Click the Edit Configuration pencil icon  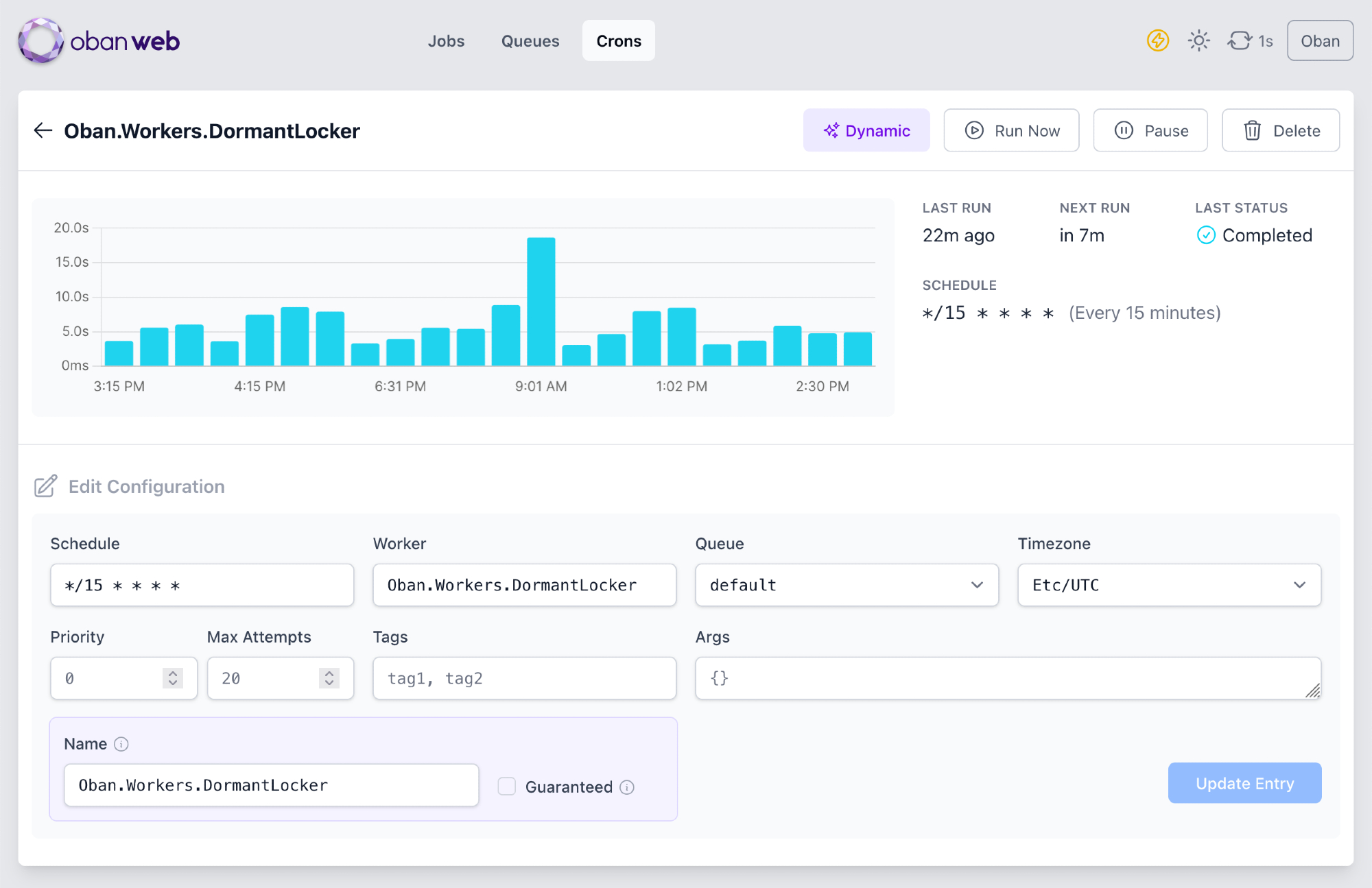[45, 486]
